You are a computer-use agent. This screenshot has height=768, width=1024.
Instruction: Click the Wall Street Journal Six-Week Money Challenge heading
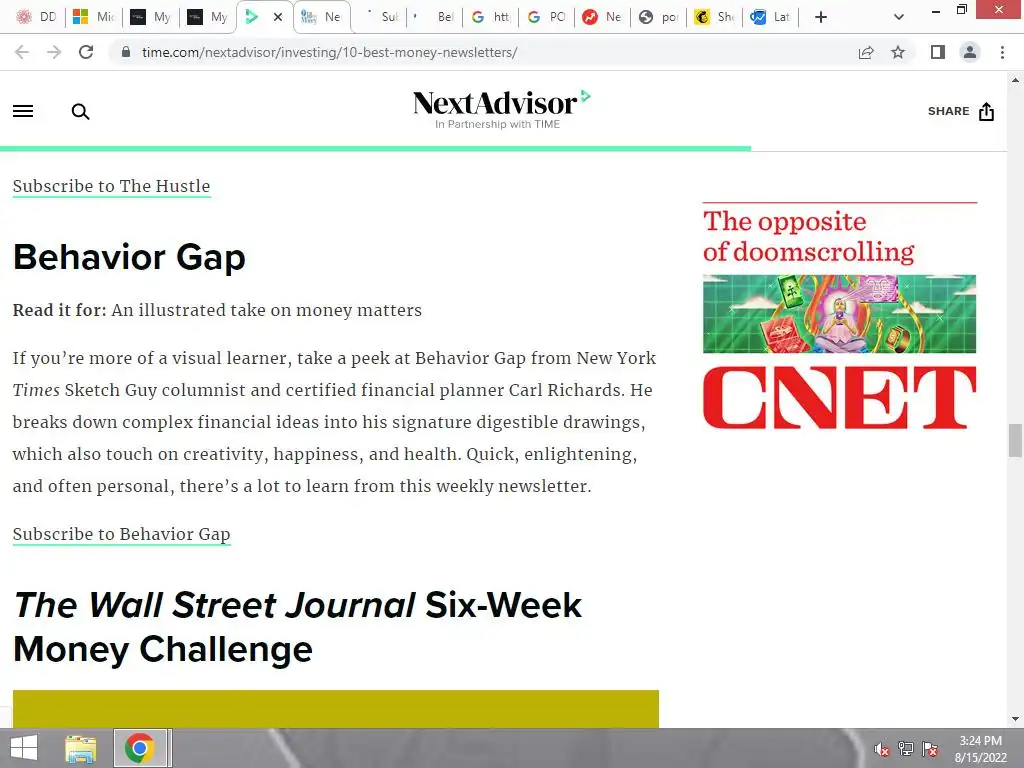pyautogui.click(x=297, y=627)
